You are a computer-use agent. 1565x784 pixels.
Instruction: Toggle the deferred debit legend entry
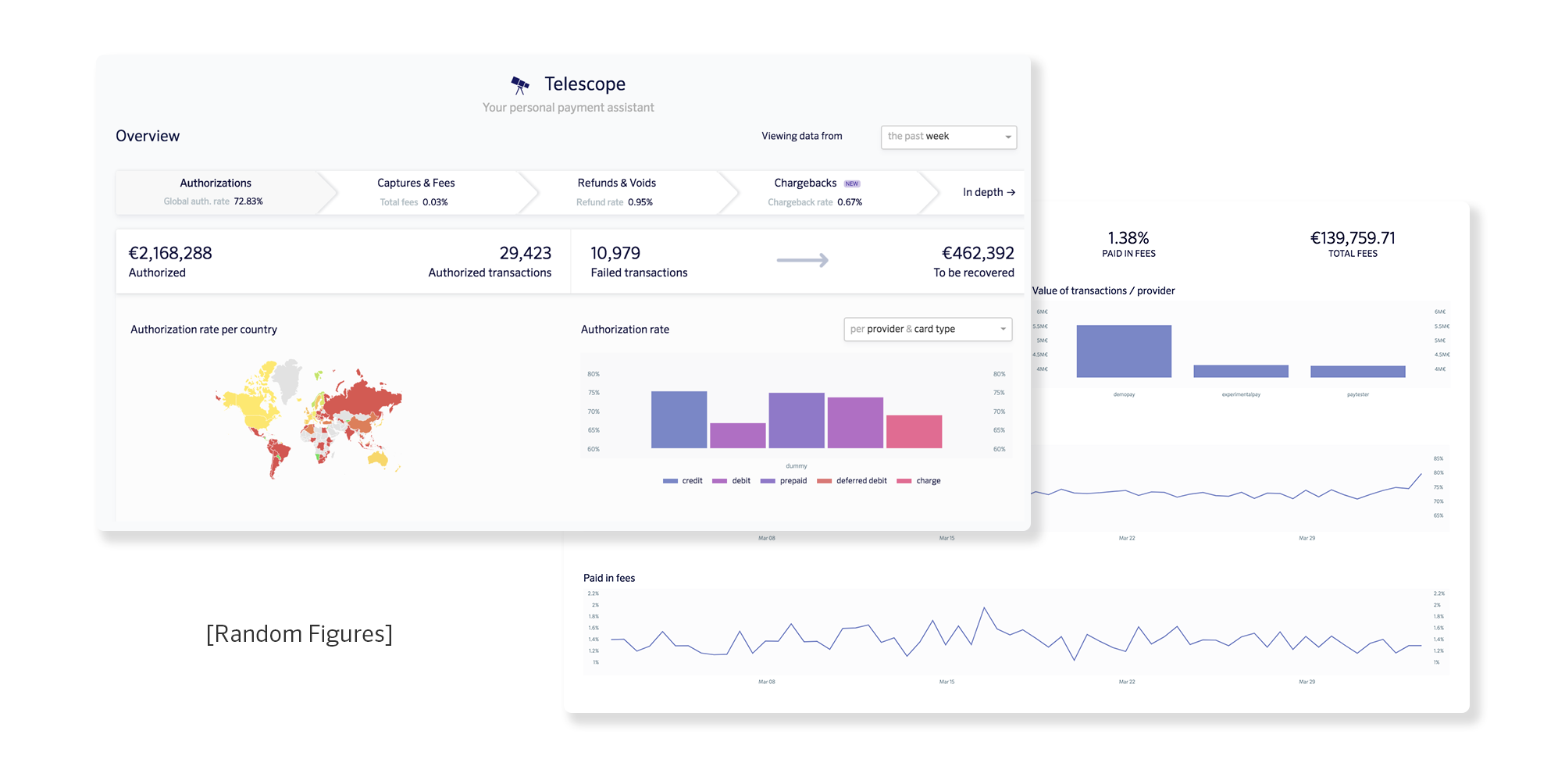pos(853,481)
